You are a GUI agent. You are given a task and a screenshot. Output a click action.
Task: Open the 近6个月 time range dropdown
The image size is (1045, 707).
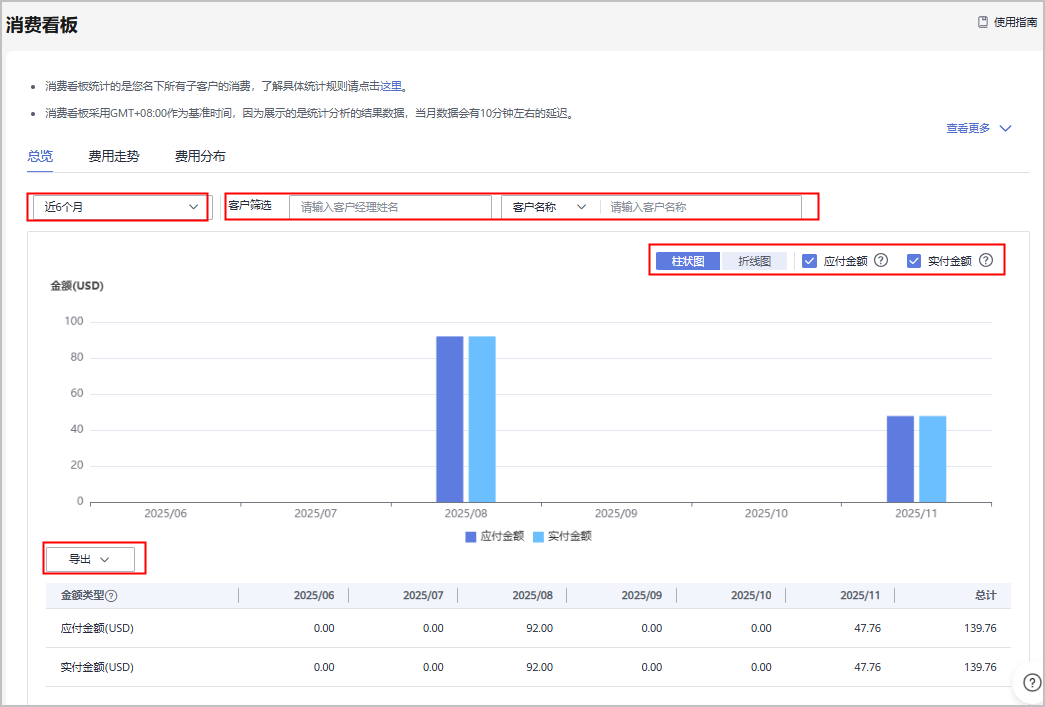click(120, 207)
